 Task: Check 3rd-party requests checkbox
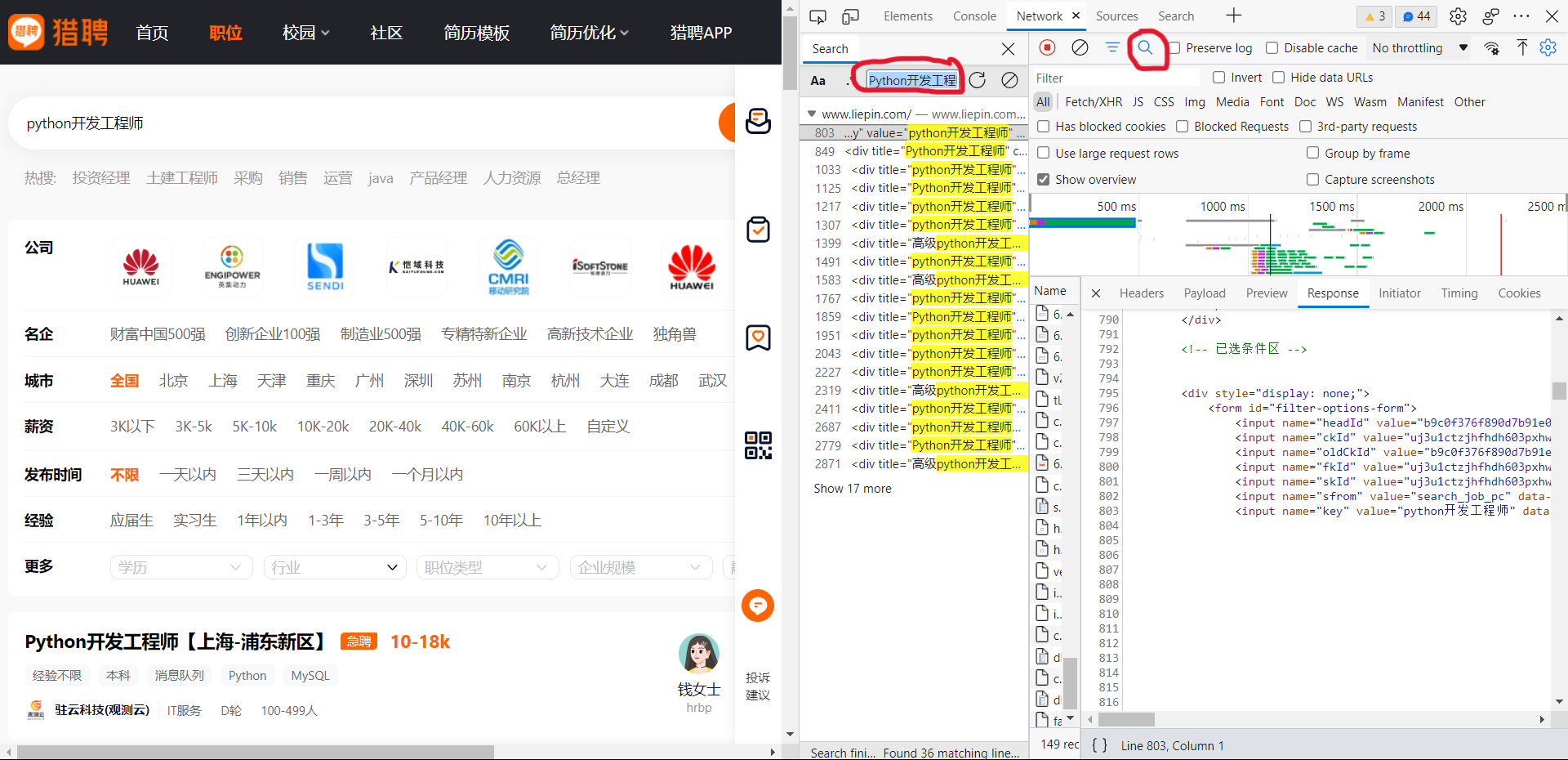(x=1305, y=127)
